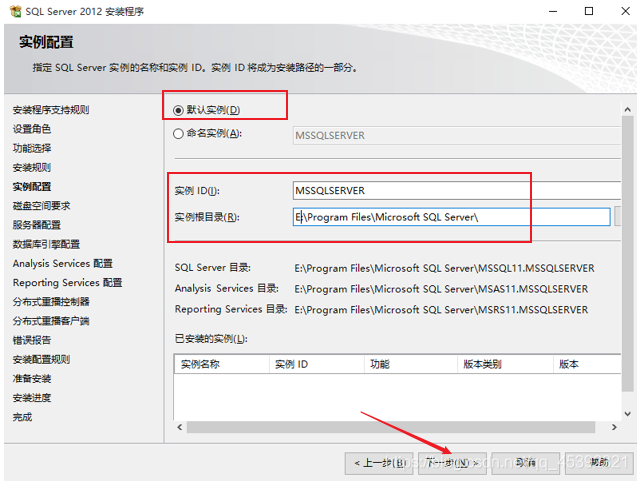Select Reporting Services 配置 step
Viewport: 637px width, 481px height.
click(67, 282)
